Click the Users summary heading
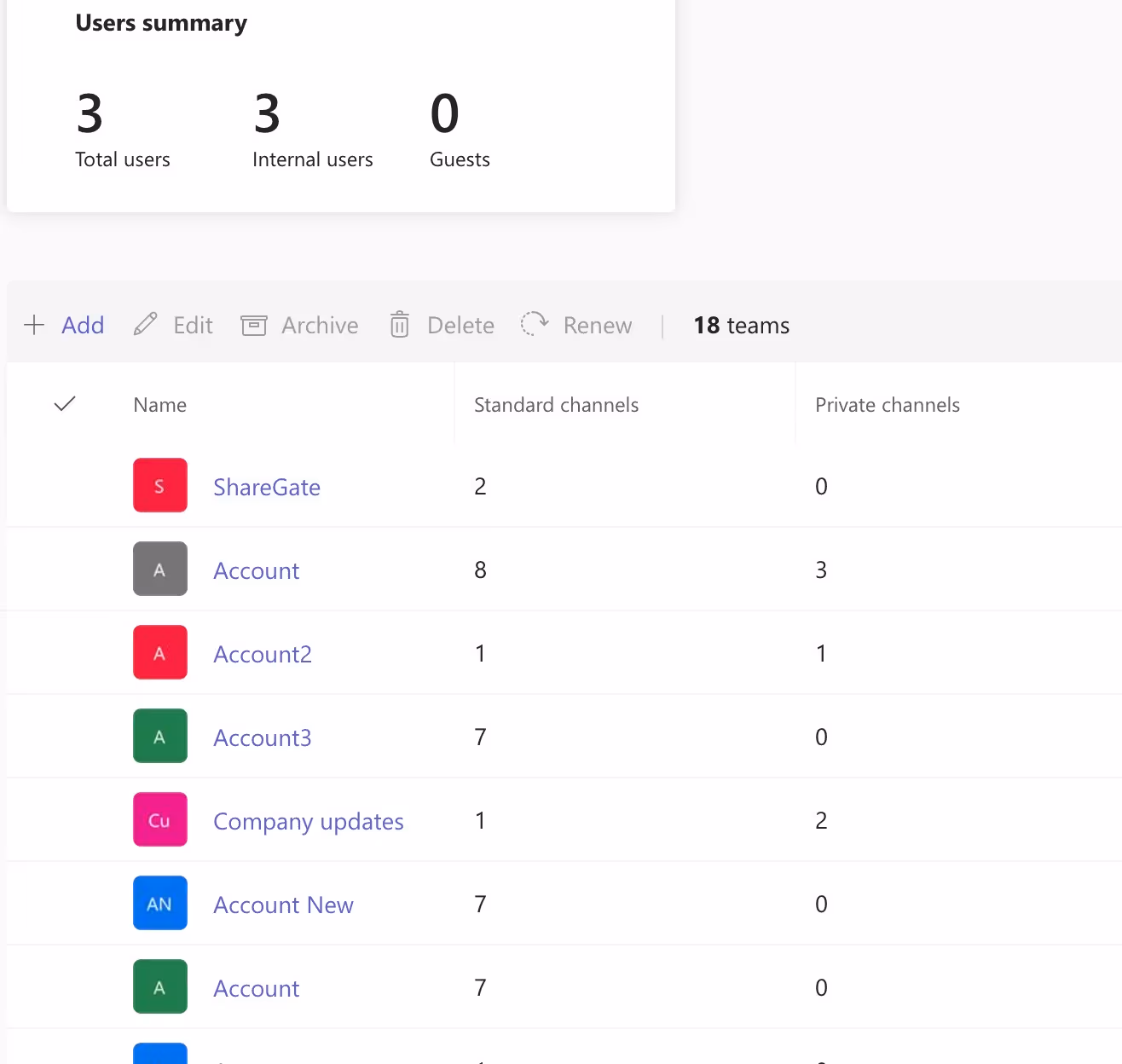1122x1064 pixels. coord(161,23)
